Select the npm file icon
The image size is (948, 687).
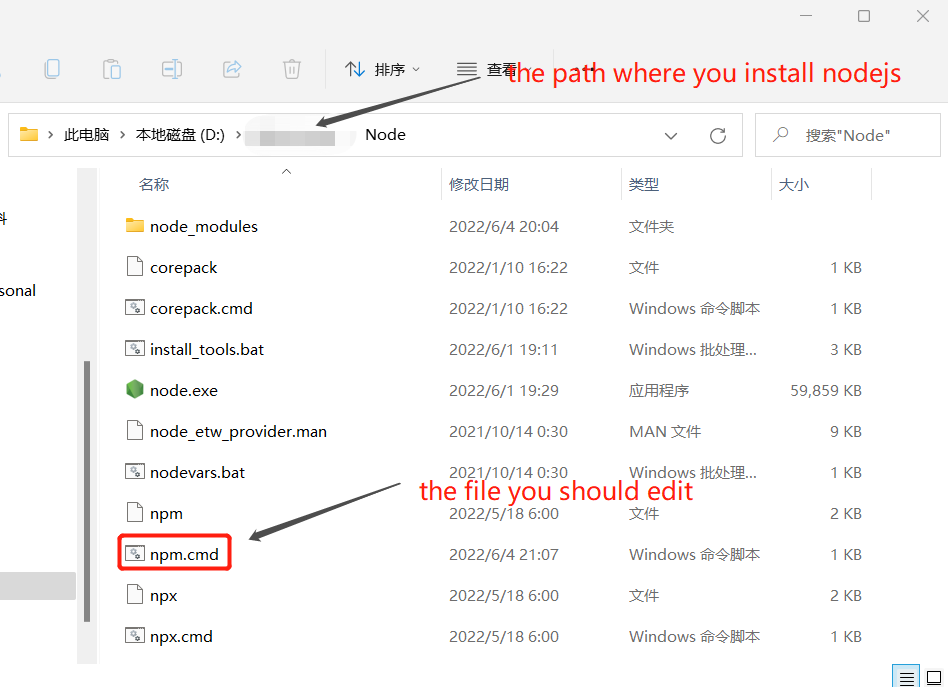(134, 513)
